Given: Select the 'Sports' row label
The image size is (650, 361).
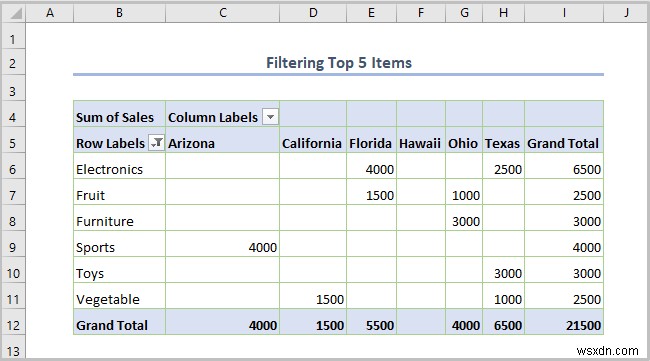Looking at the screenshot, I should pyautogui.click(x=119, y=244).
